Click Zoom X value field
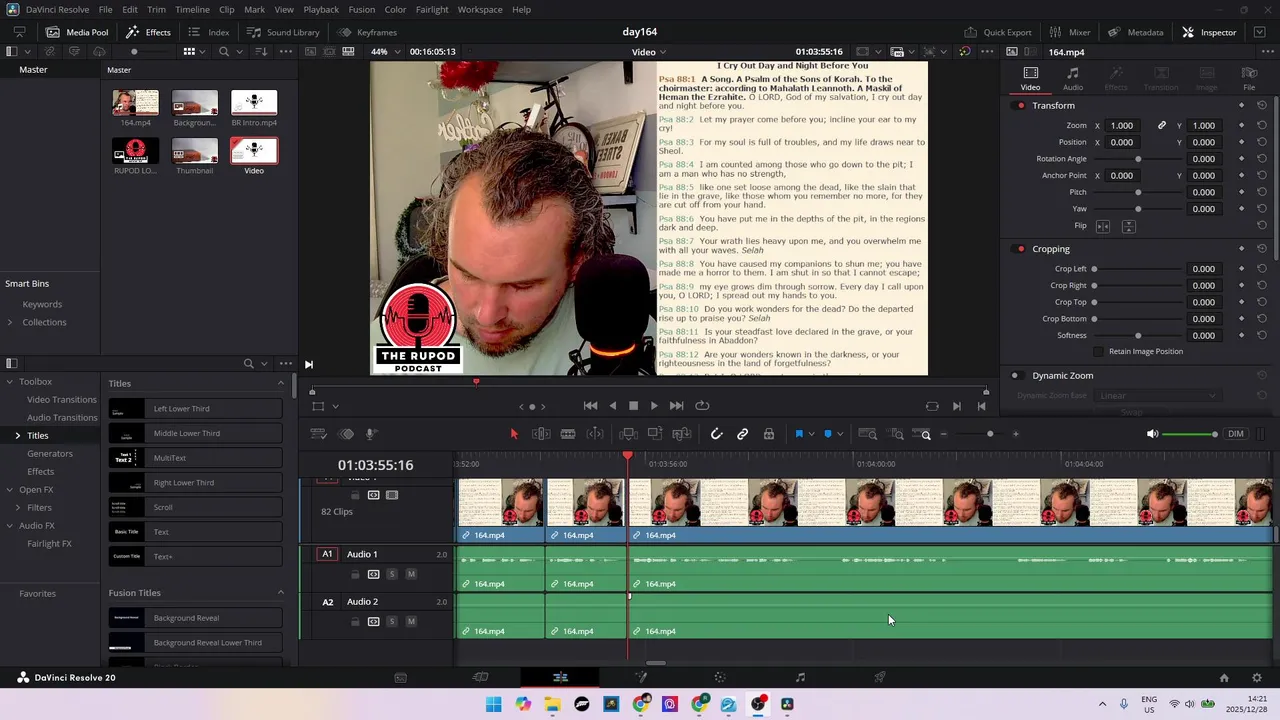Viewport: 1280px width, 720px height. 1122,126
